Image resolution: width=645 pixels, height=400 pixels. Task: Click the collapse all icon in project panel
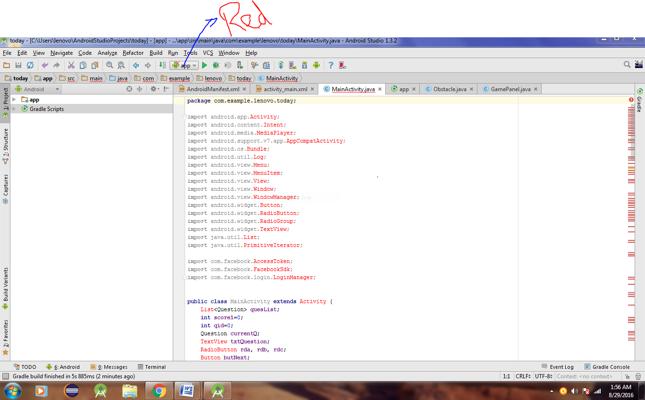(x=140, y=89)
